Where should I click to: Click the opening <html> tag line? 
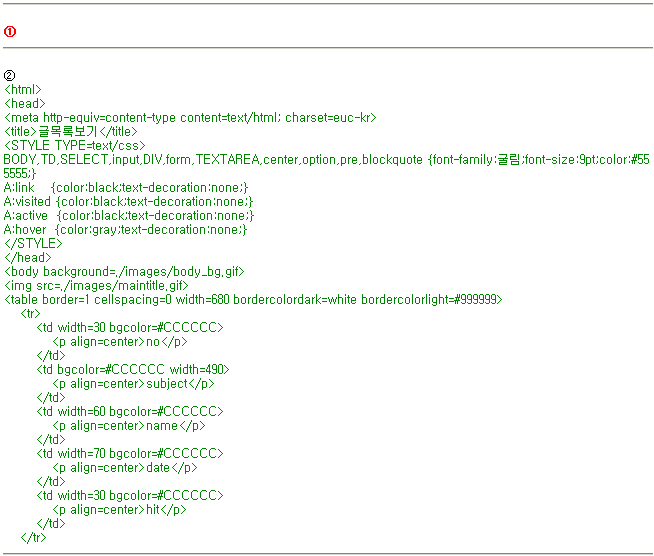point(23,90)
